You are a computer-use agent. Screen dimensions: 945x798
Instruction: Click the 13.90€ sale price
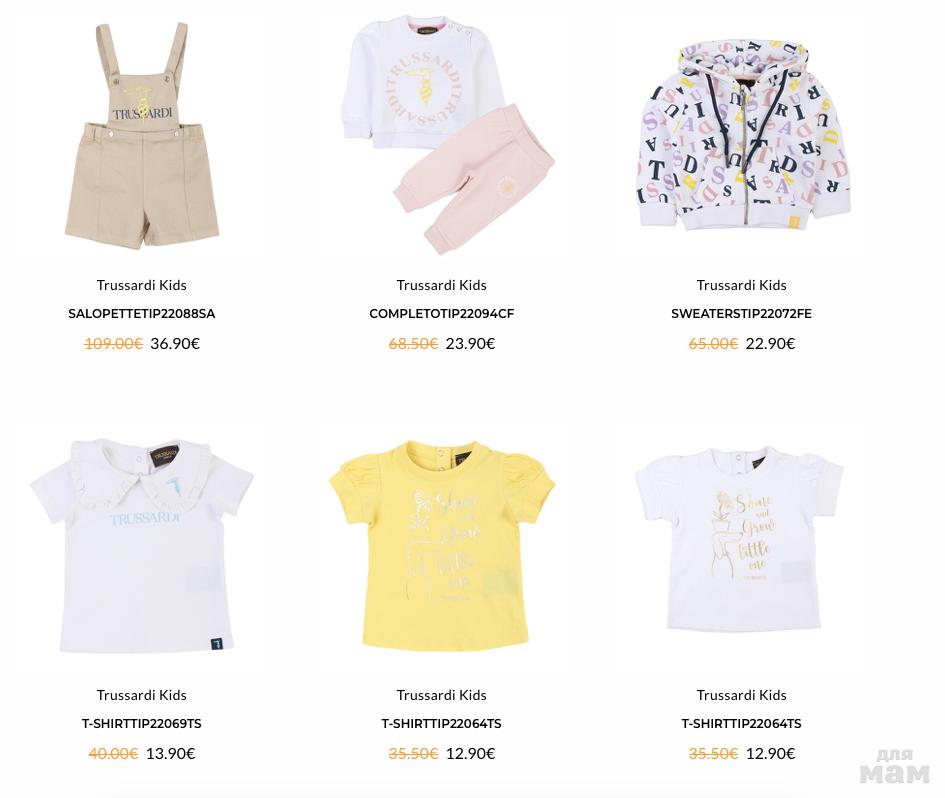coord(171,753)
